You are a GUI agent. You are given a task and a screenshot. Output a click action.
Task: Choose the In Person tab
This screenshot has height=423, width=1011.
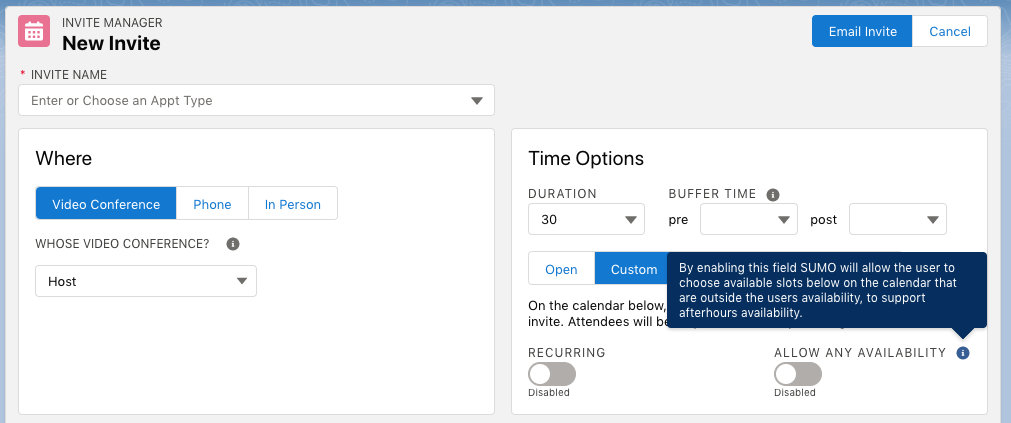(x=293, y=204)
